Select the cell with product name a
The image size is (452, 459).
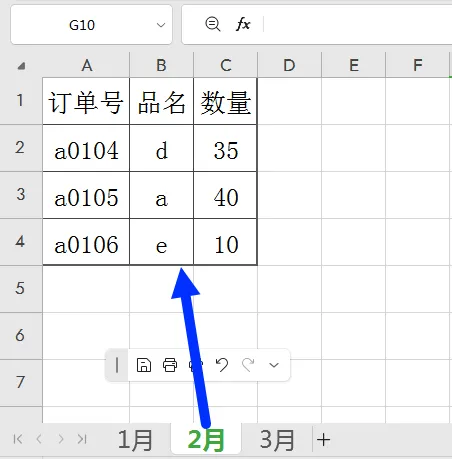(161, 195)
